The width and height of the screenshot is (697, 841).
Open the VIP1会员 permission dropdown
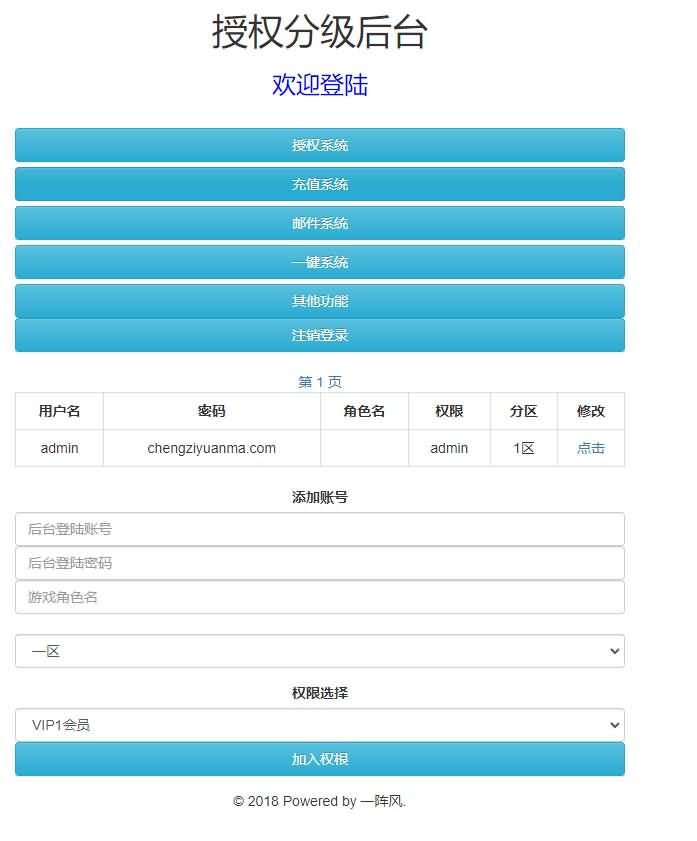point(320,725)
